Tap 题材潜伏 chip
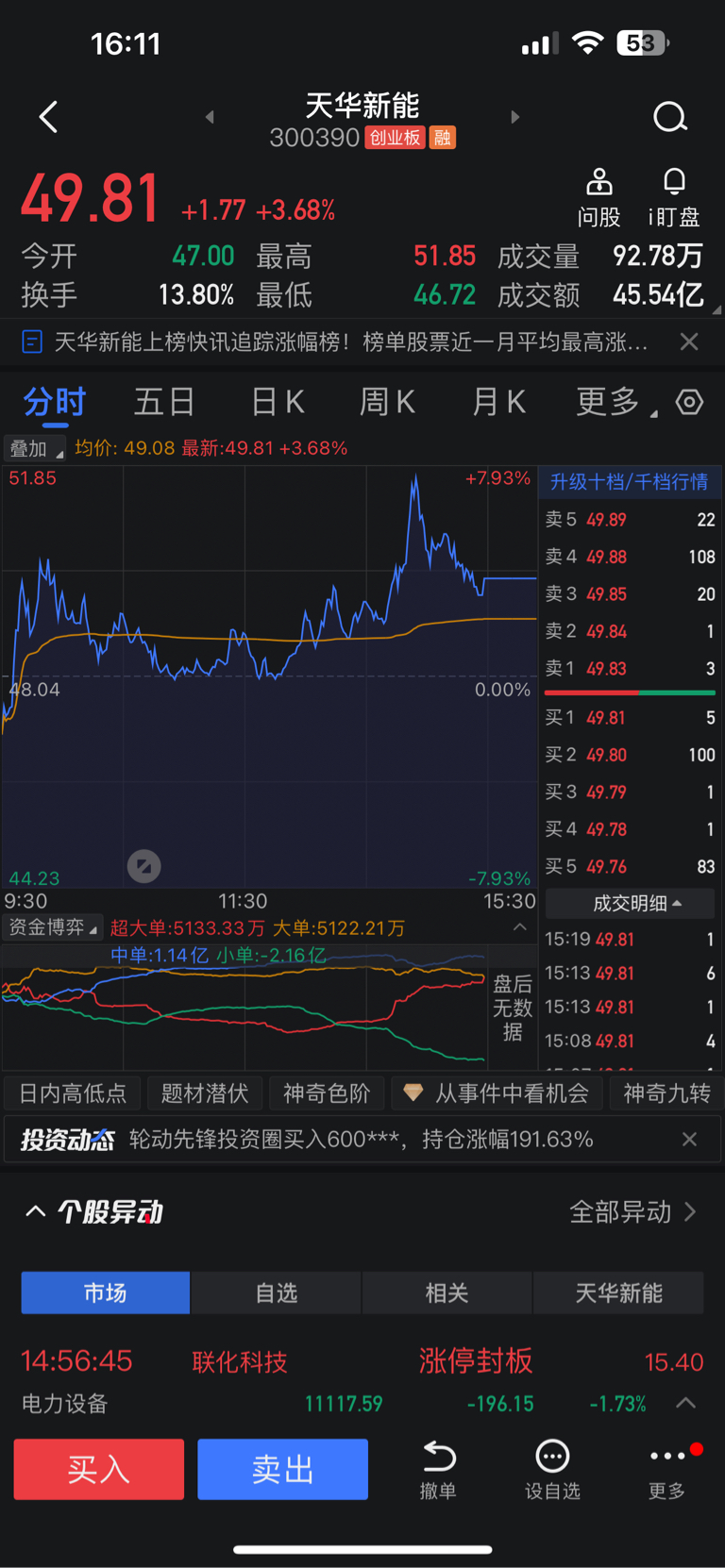The image size is (725, 1568). 205,1093
